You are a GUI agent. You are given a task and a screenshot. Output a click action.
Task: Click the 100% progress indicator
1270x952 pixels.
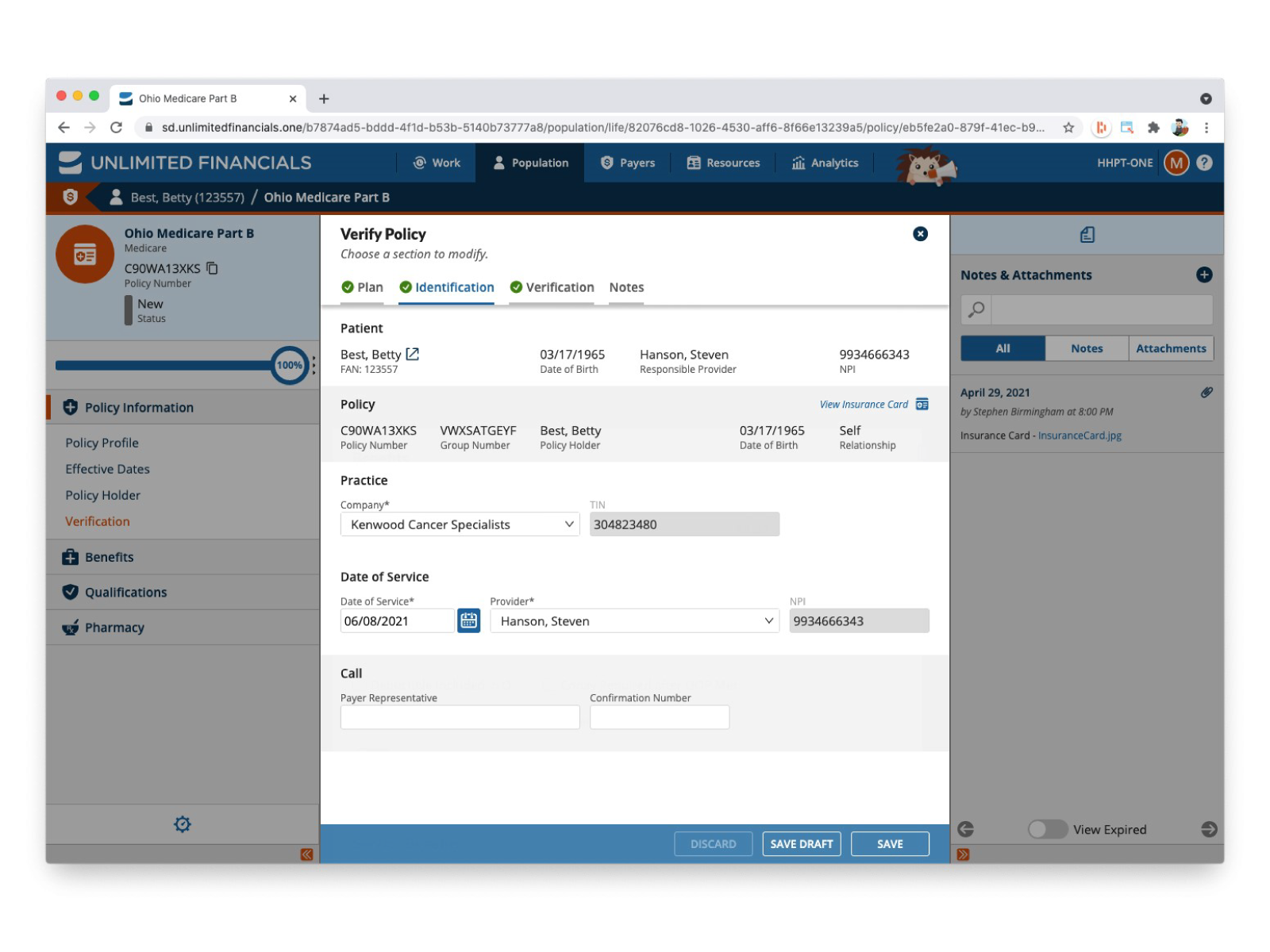pos(289,366)
